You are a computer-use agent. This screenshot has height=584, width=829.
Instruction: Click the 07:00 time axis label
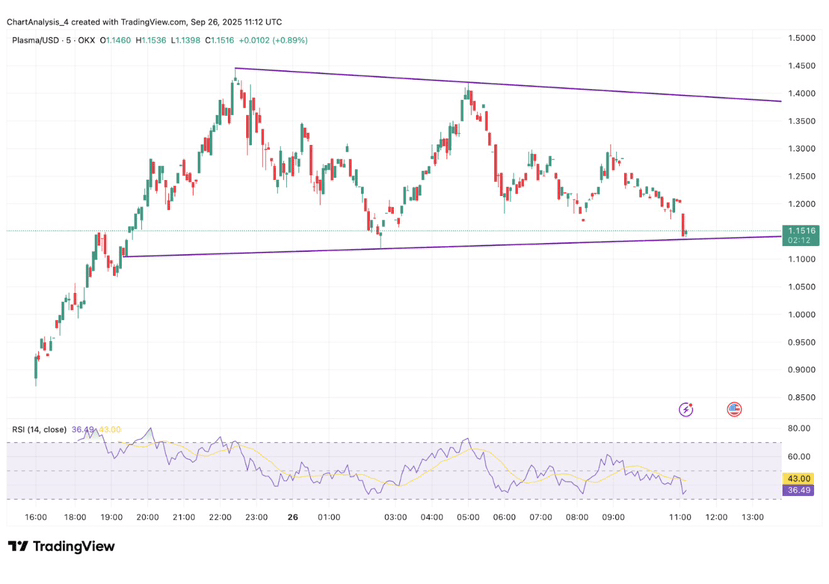(541, 517)
